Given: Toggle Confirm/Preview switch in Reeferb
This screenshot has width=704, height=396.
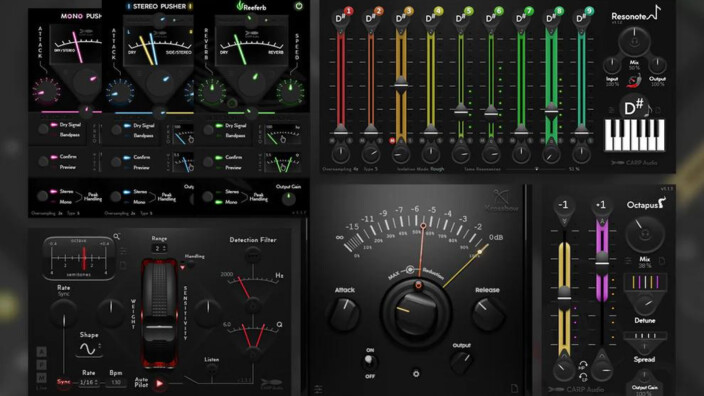Looking at the screenshot, I should pyautogui.click(x=208, y=162).
